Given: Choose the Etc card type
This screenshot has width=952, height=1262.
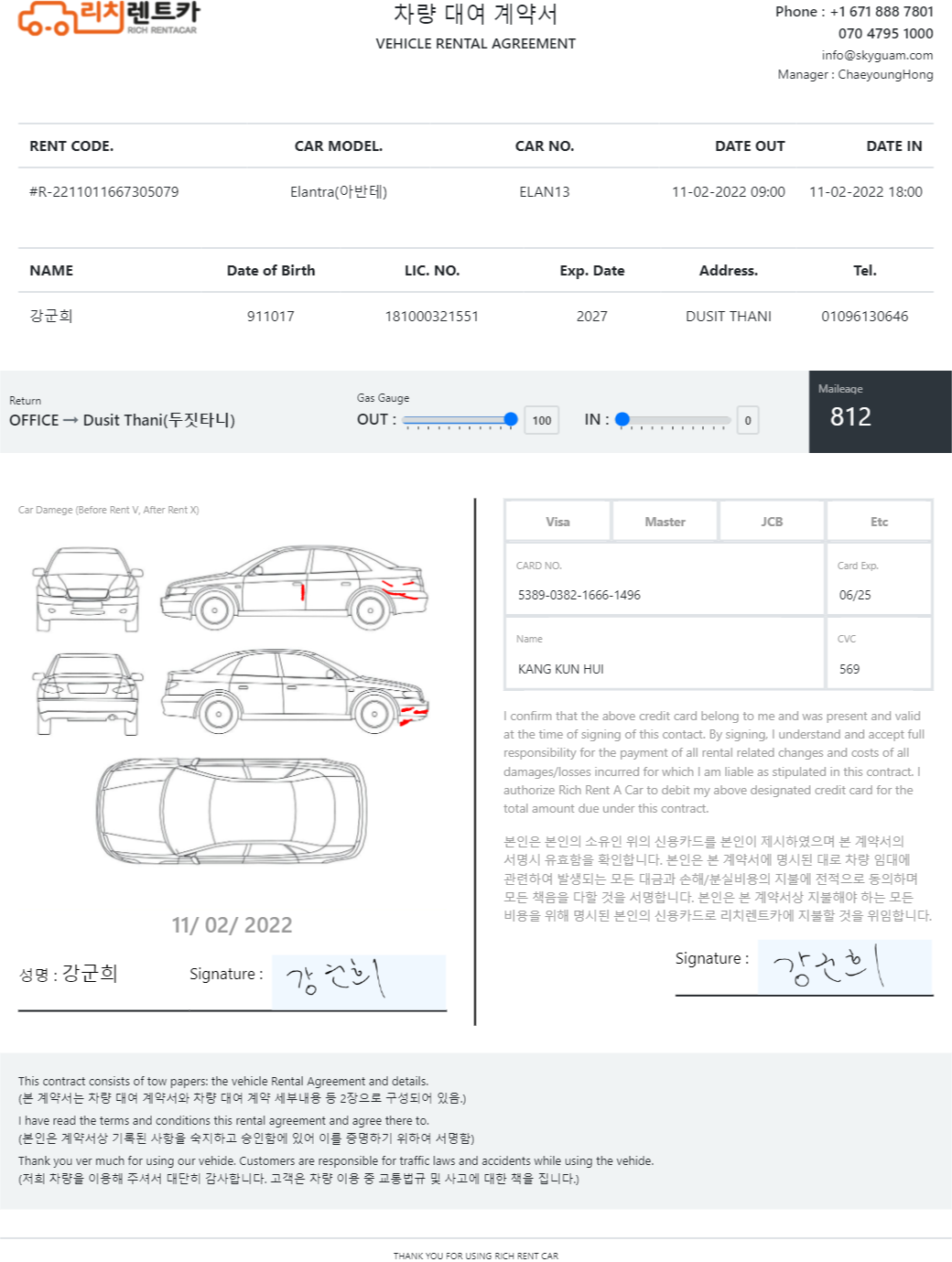Looking at the screenshot, I should [x=879, y=522].
